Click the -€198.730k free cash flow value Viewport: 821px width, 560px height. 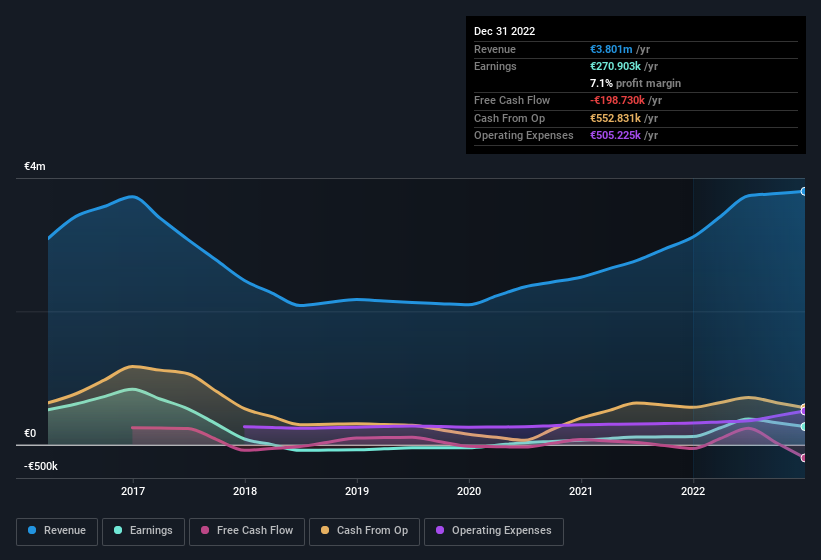click(617, 100)
